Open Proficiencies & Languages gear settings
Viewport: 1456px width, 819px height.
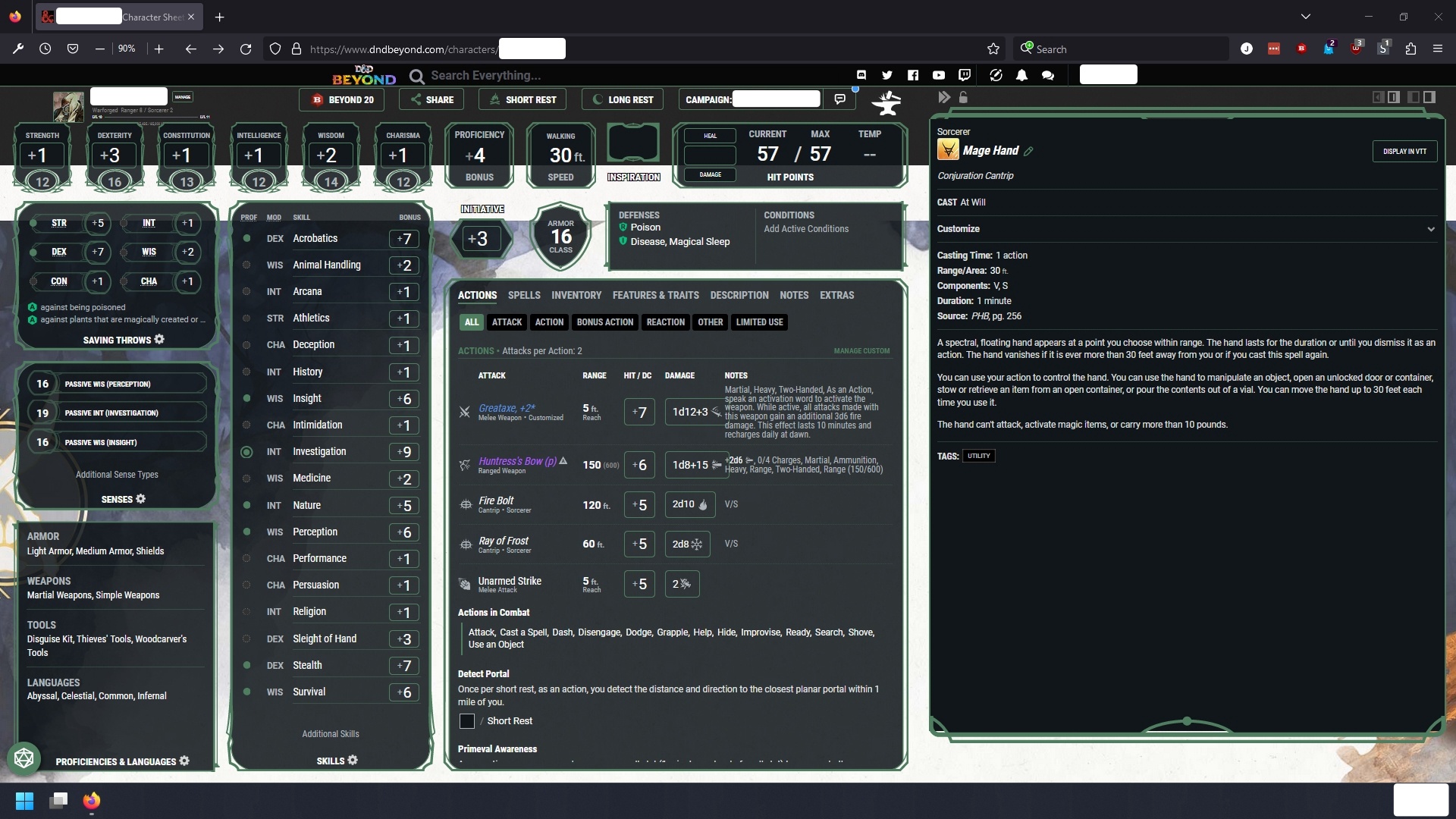point(184,761)
